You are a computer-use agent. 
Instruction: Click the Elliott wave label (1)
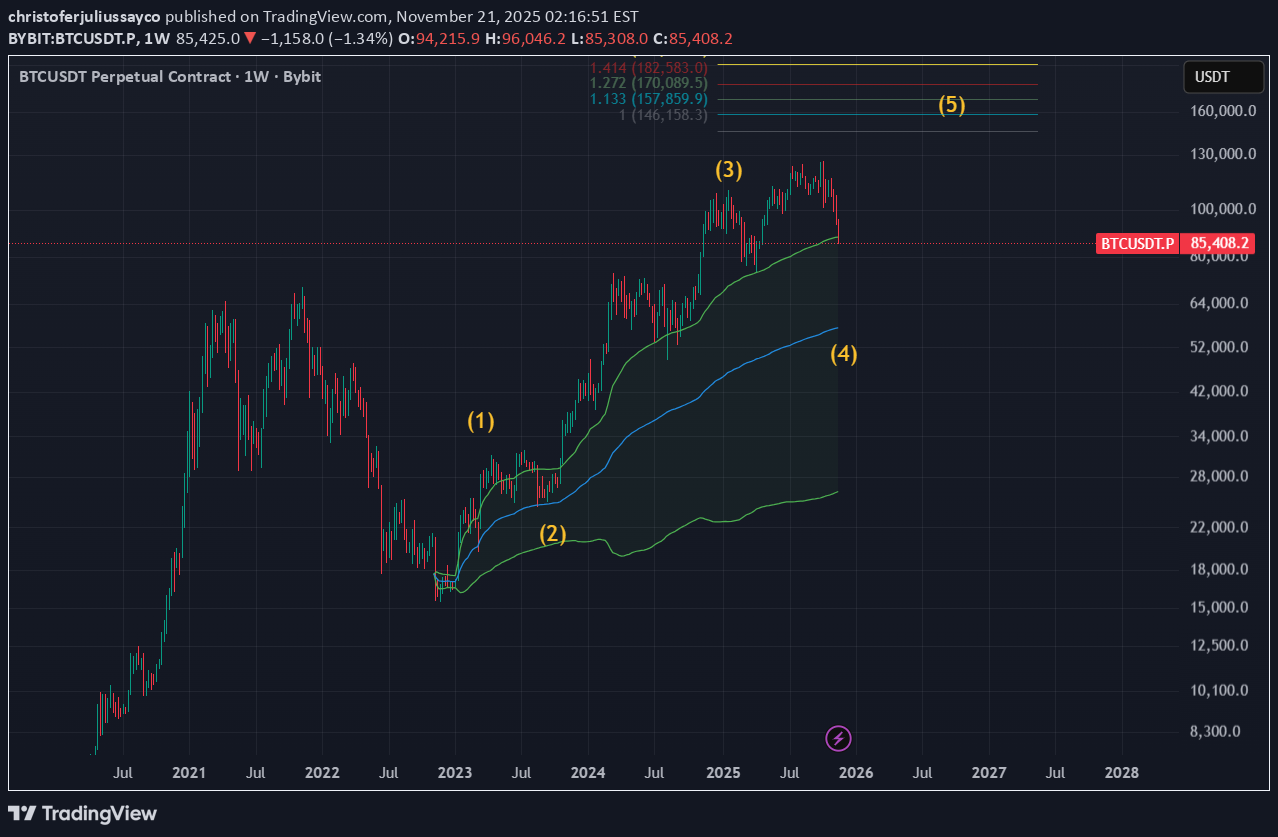point(481,422)
